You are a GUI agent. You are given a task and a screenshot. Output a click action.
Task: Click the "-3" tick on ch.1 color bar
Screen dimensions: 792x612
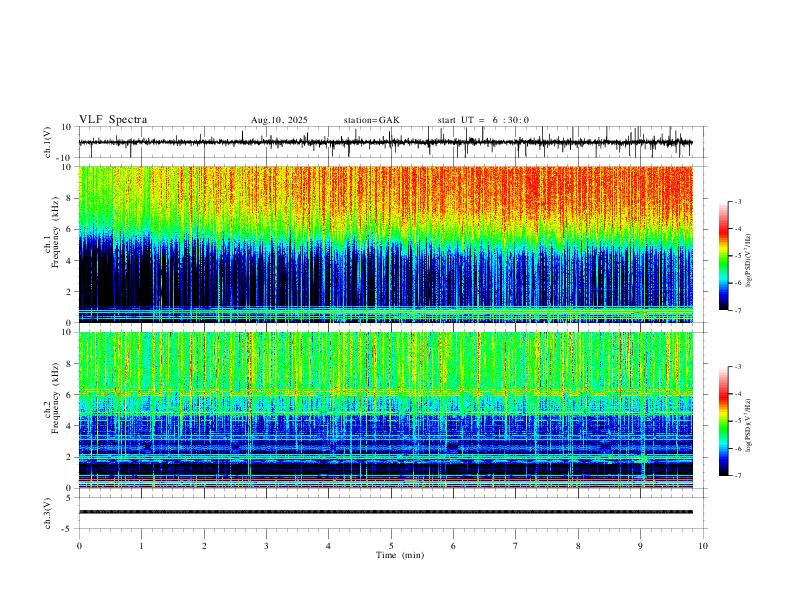737,201
